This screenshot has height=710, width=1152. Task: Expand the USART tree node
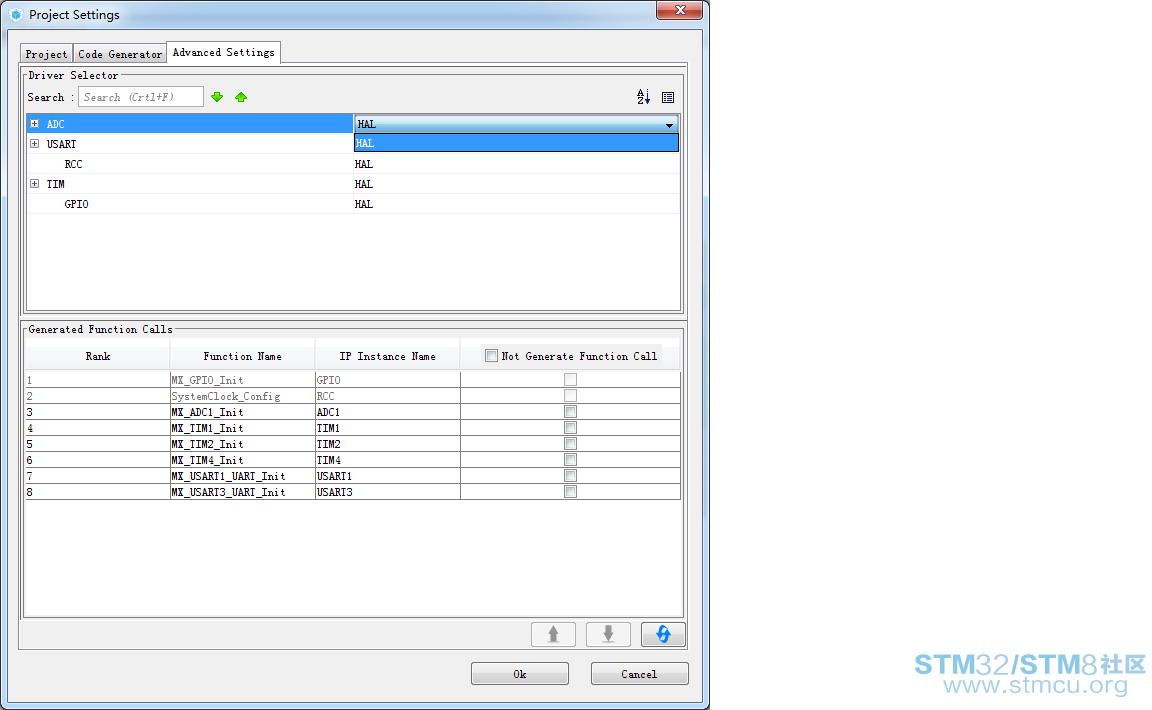[x=35, y=143]
